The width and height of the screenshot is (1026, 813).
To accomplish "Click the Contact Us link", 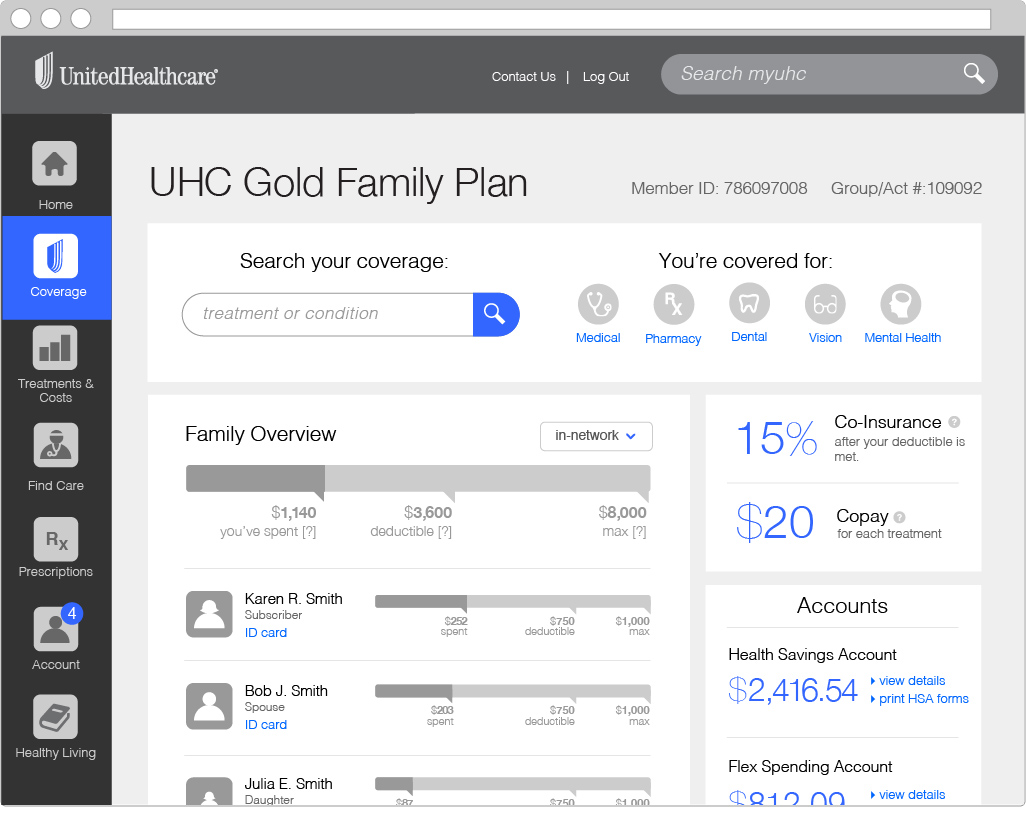I will [x=523, y=77].
